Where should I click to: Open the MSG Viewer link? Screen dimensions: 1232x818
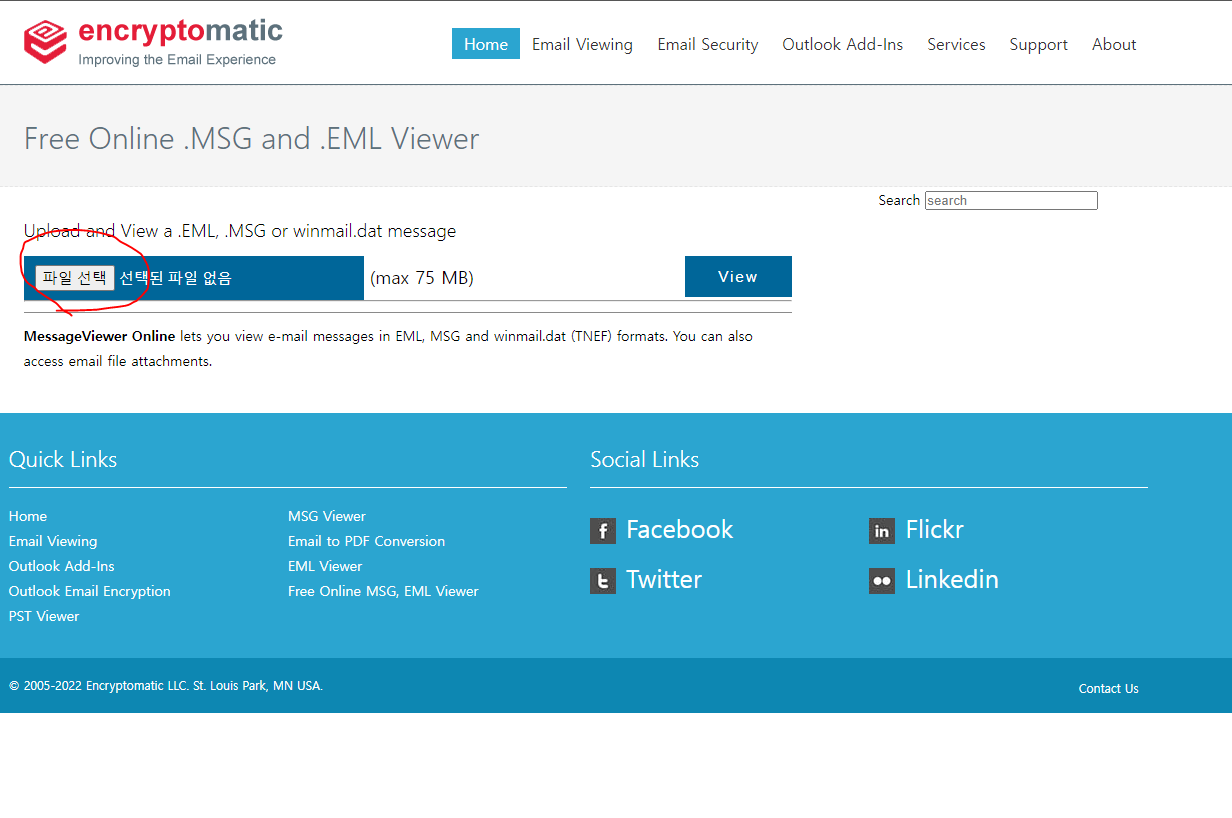(x=327, y=516)
